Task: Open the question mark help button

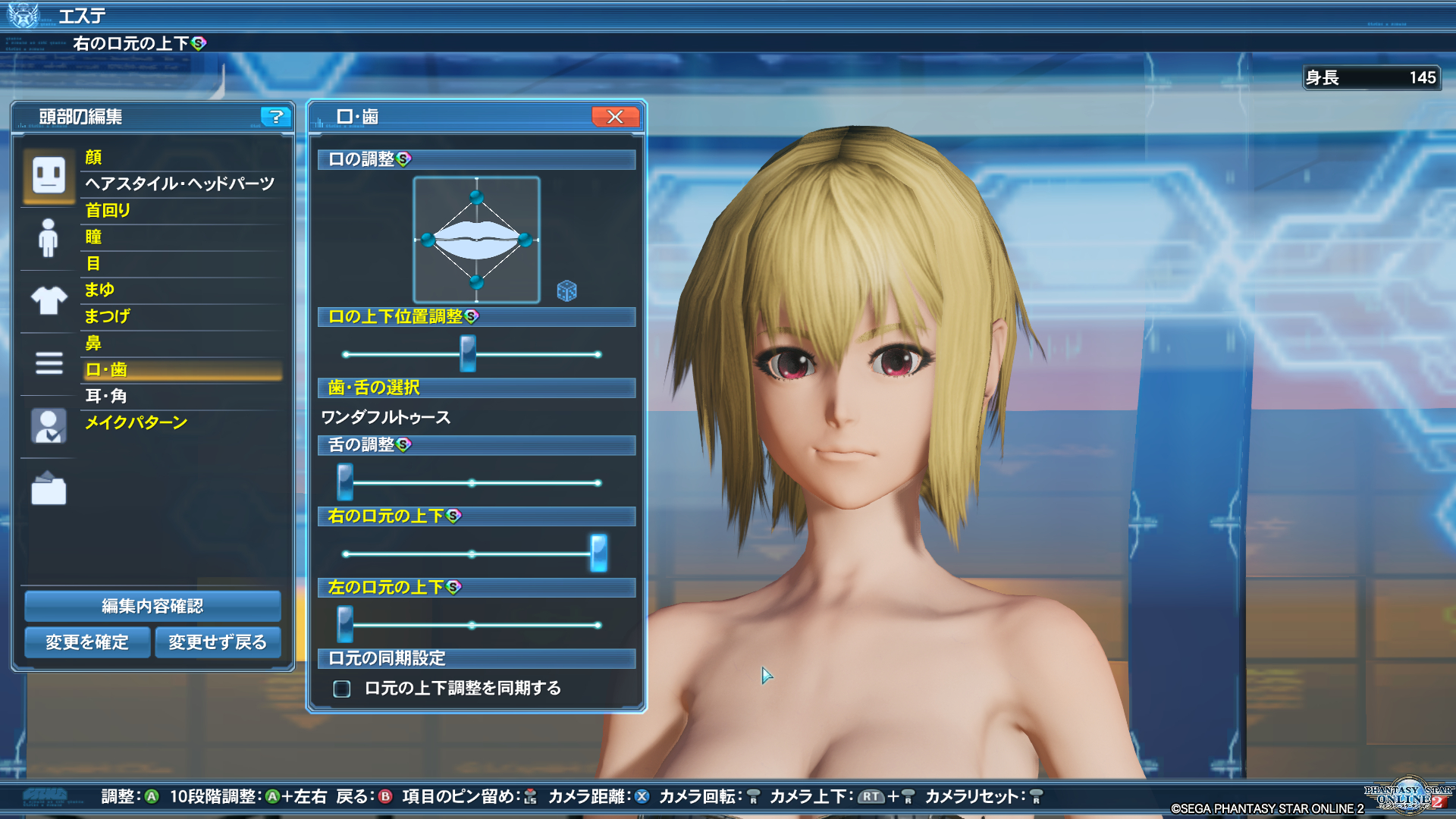Action: tap(276, 117)
